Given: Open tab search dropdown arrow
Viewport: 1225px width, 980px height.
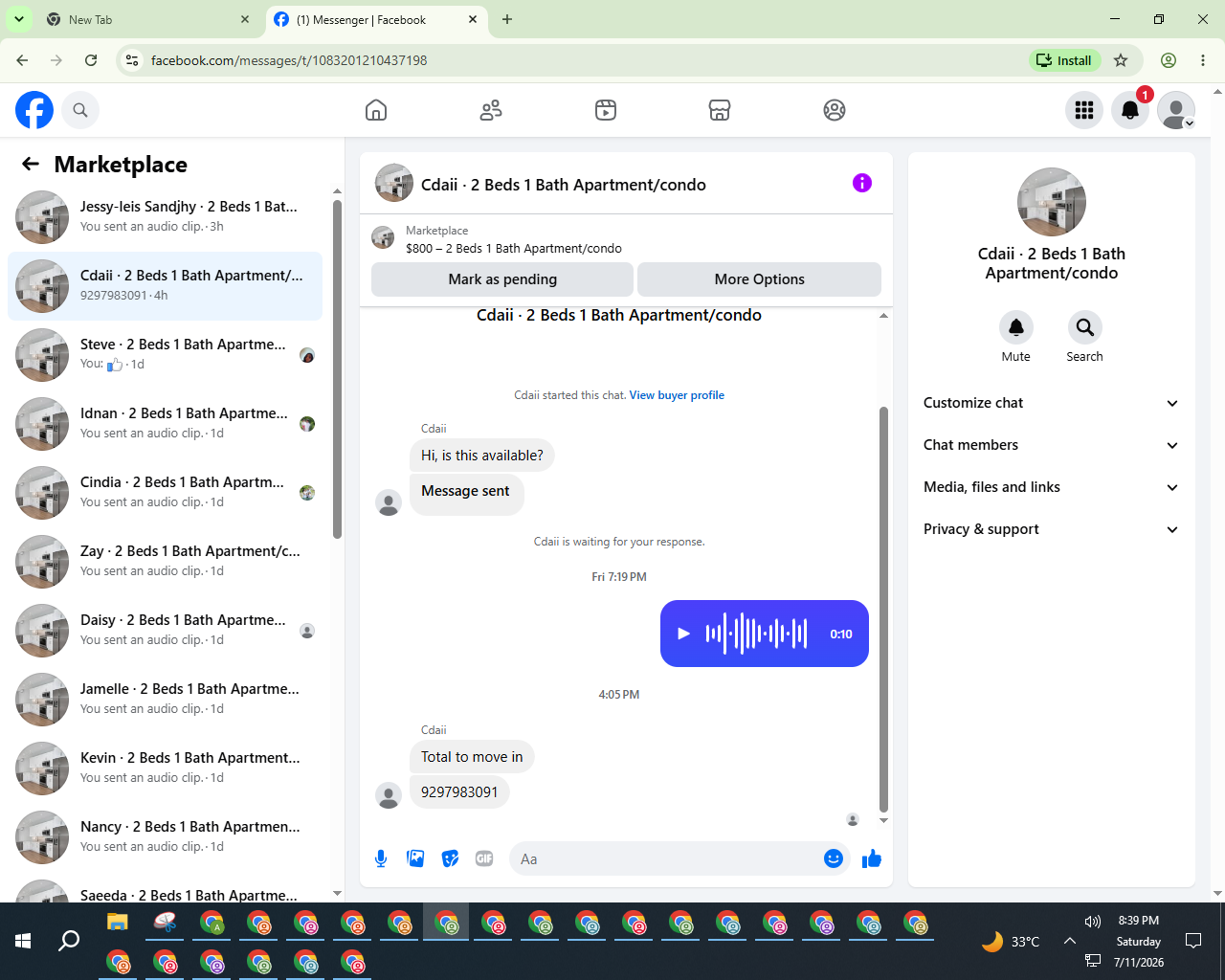Looking at the screenshot, I should point(19,19).
